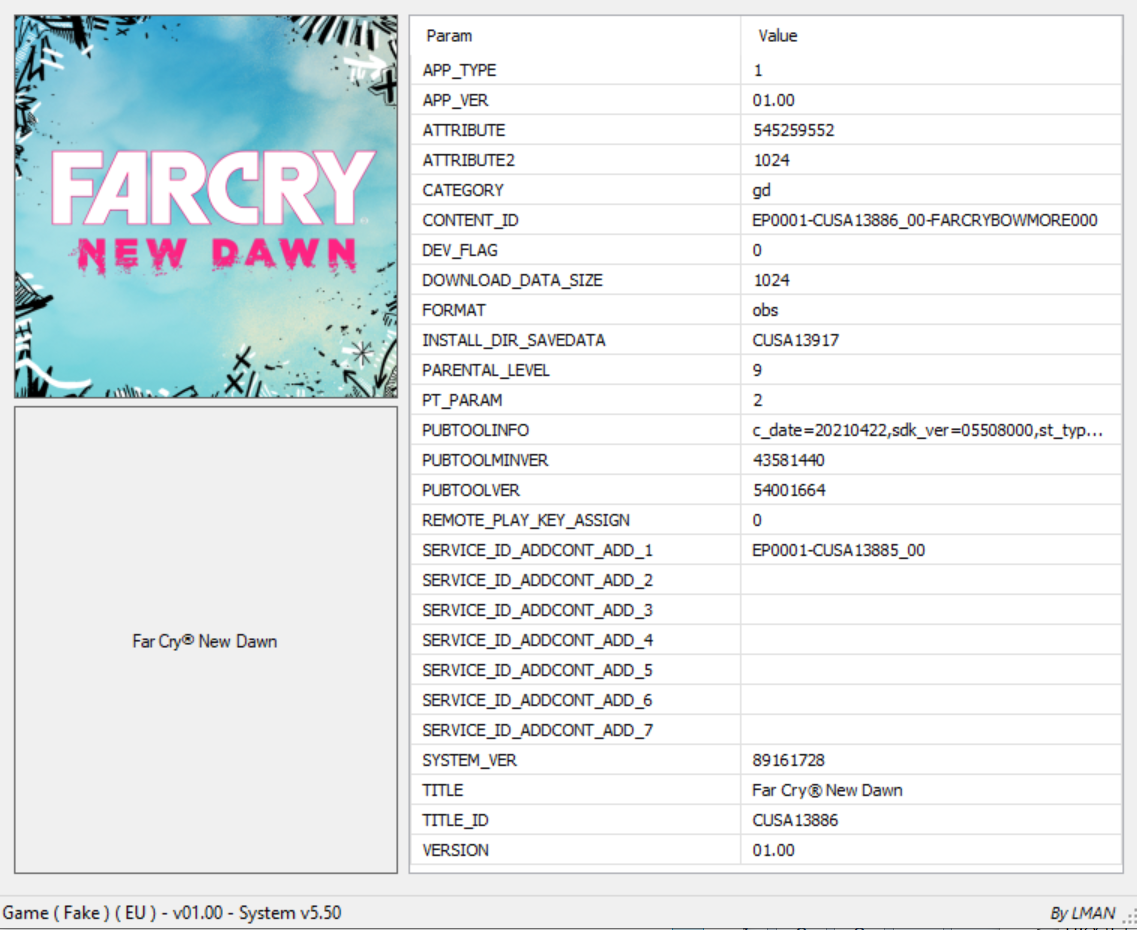Select the PUBTOOLMINVER value 43581440

788,460
